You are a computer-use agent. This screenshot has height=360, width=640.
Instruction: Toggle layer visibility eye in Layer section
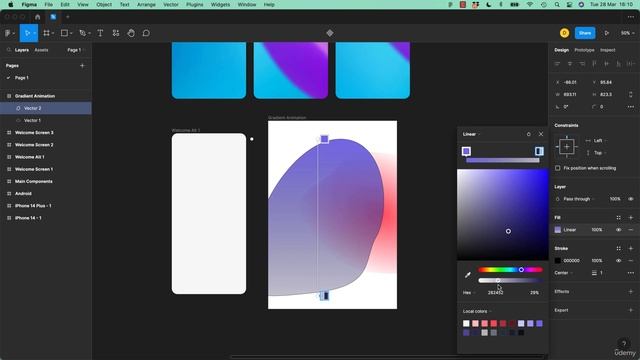[631, 199]
